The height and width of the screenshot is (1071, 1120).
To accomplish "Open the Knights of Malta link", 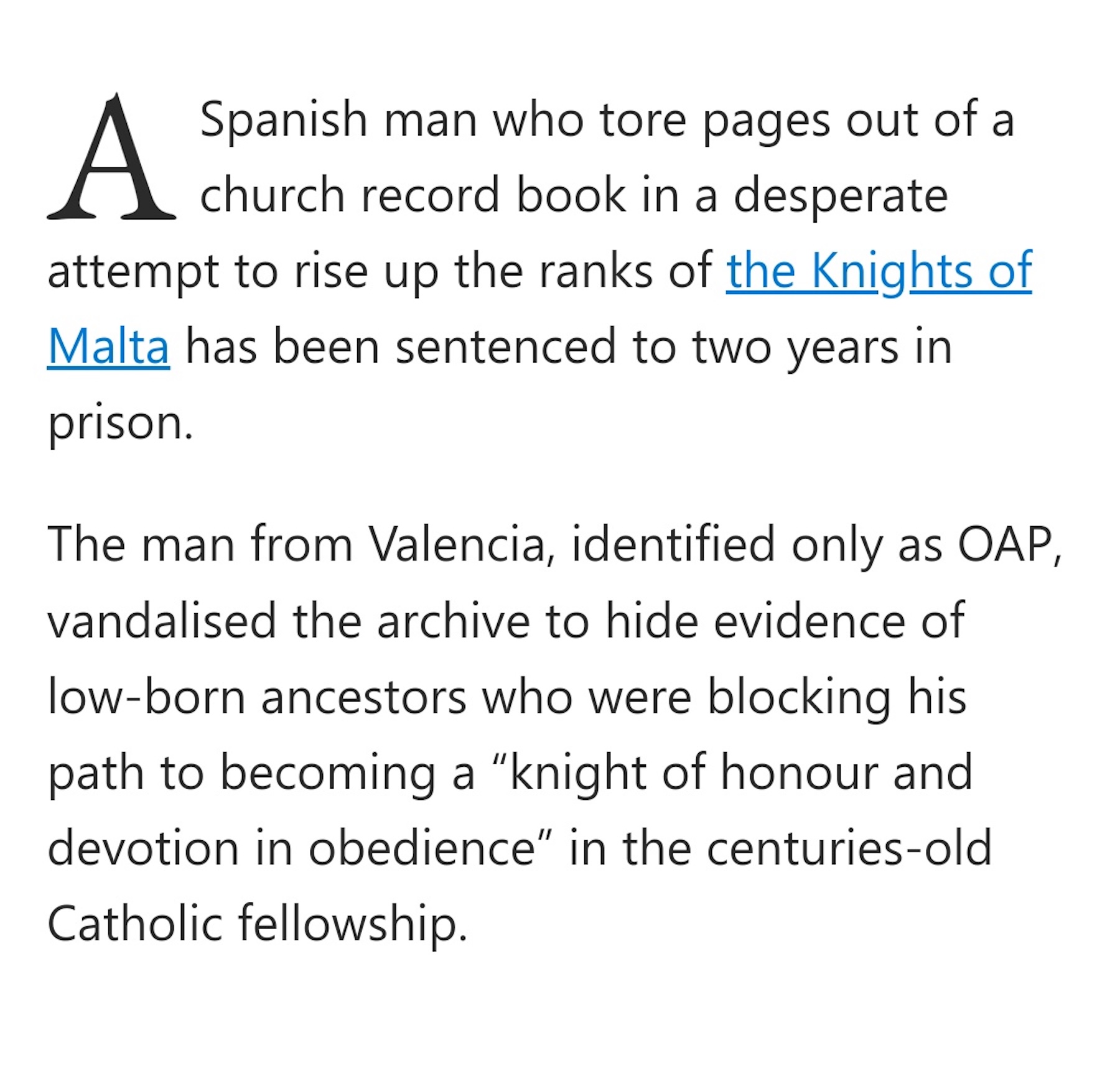I will coord(878,271).
